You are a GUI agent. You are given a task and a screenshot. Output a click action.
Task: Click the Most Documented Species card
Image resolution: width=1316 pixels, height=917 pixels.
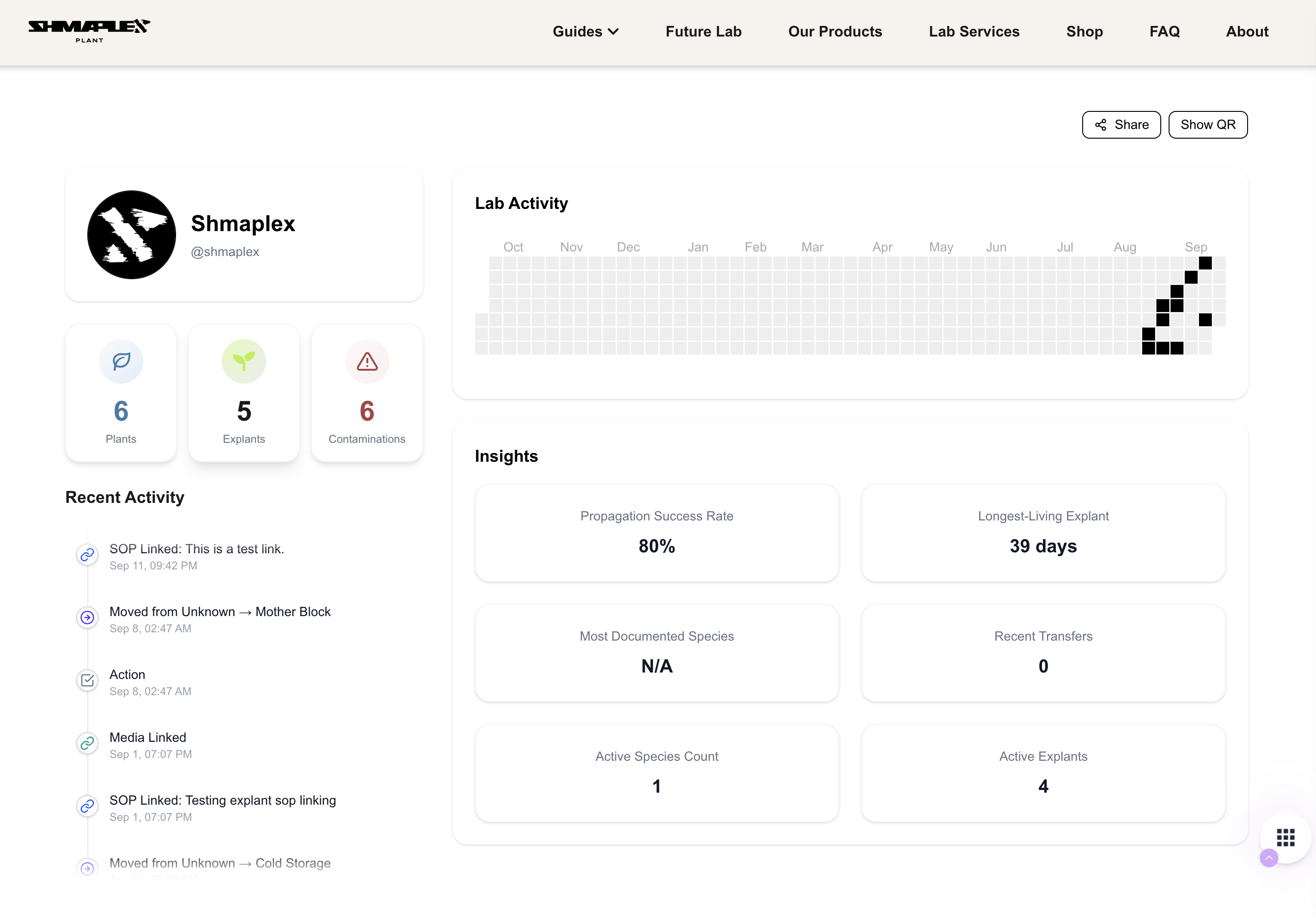(x=657, y=653)
